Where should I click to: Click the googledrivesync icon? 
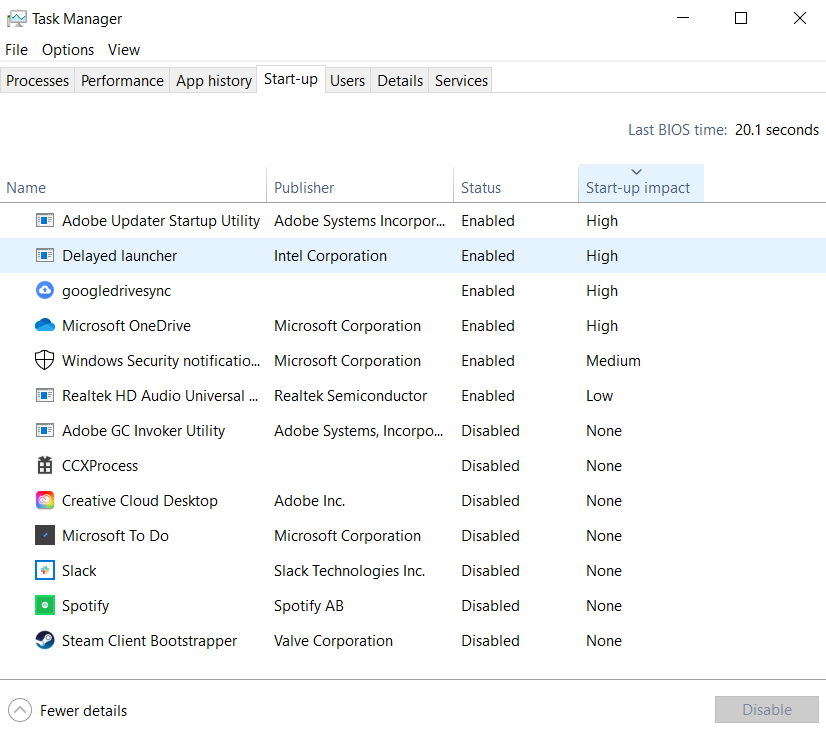tap(44, 291)
